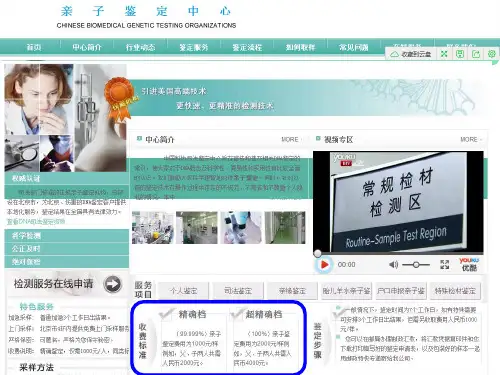Click the video progress bar handle

click(x=318, y=253)
